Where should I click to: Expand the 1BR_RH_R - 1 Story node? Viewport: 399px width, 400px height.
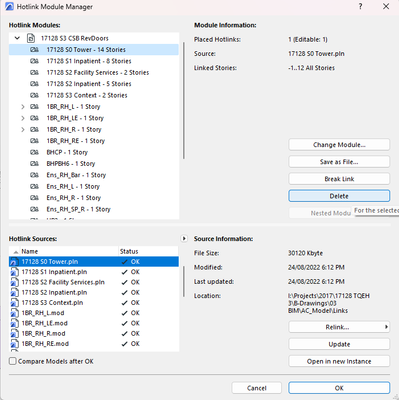point(23,129)
